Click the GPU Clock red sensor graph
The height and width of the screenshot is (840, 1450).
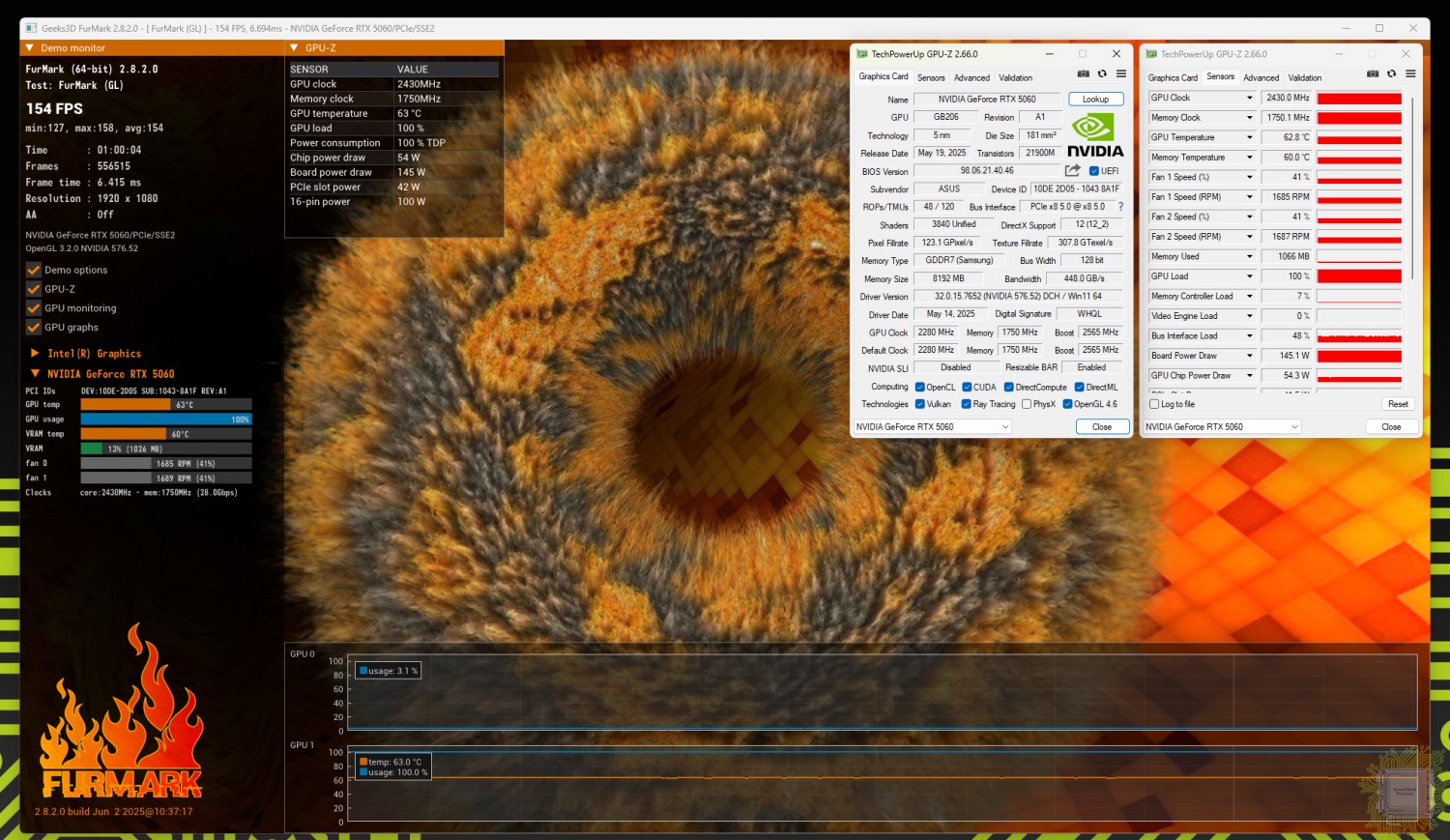click(1359, 98)
